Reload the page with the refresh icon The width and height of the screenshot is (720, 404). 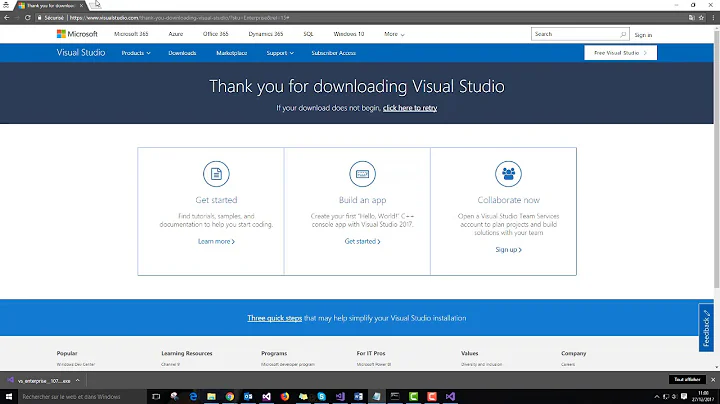pos(28,17)
